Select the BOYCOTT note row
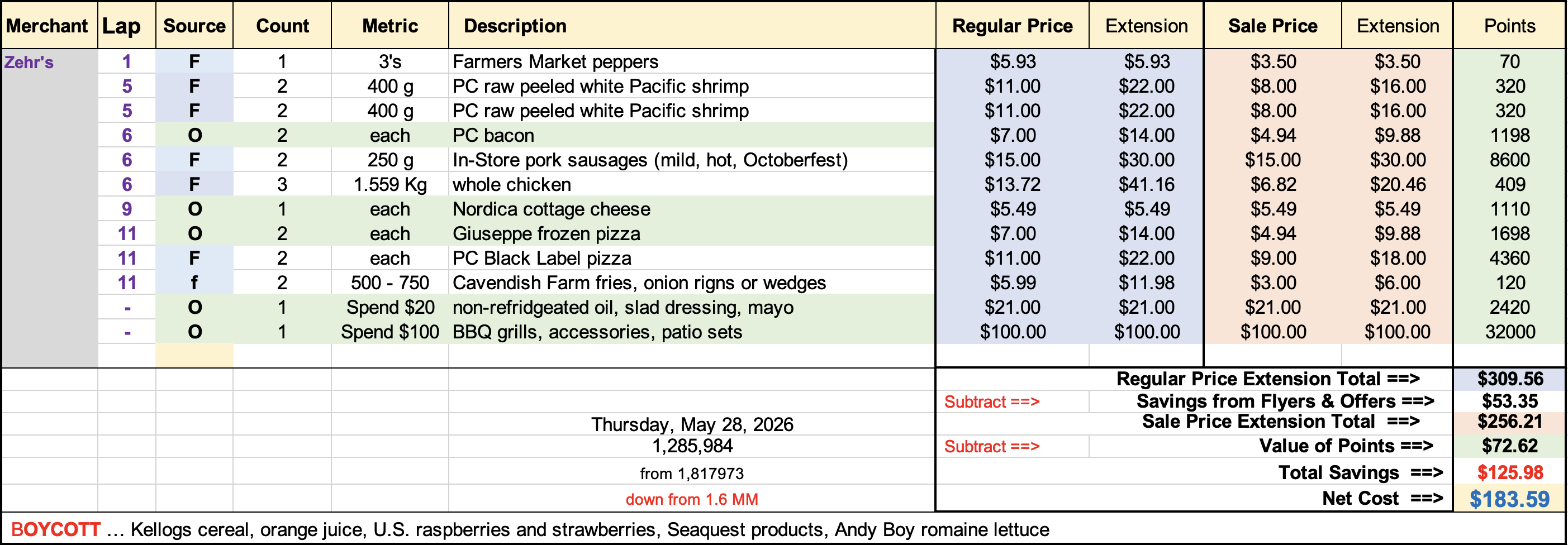 coord(783,529)
